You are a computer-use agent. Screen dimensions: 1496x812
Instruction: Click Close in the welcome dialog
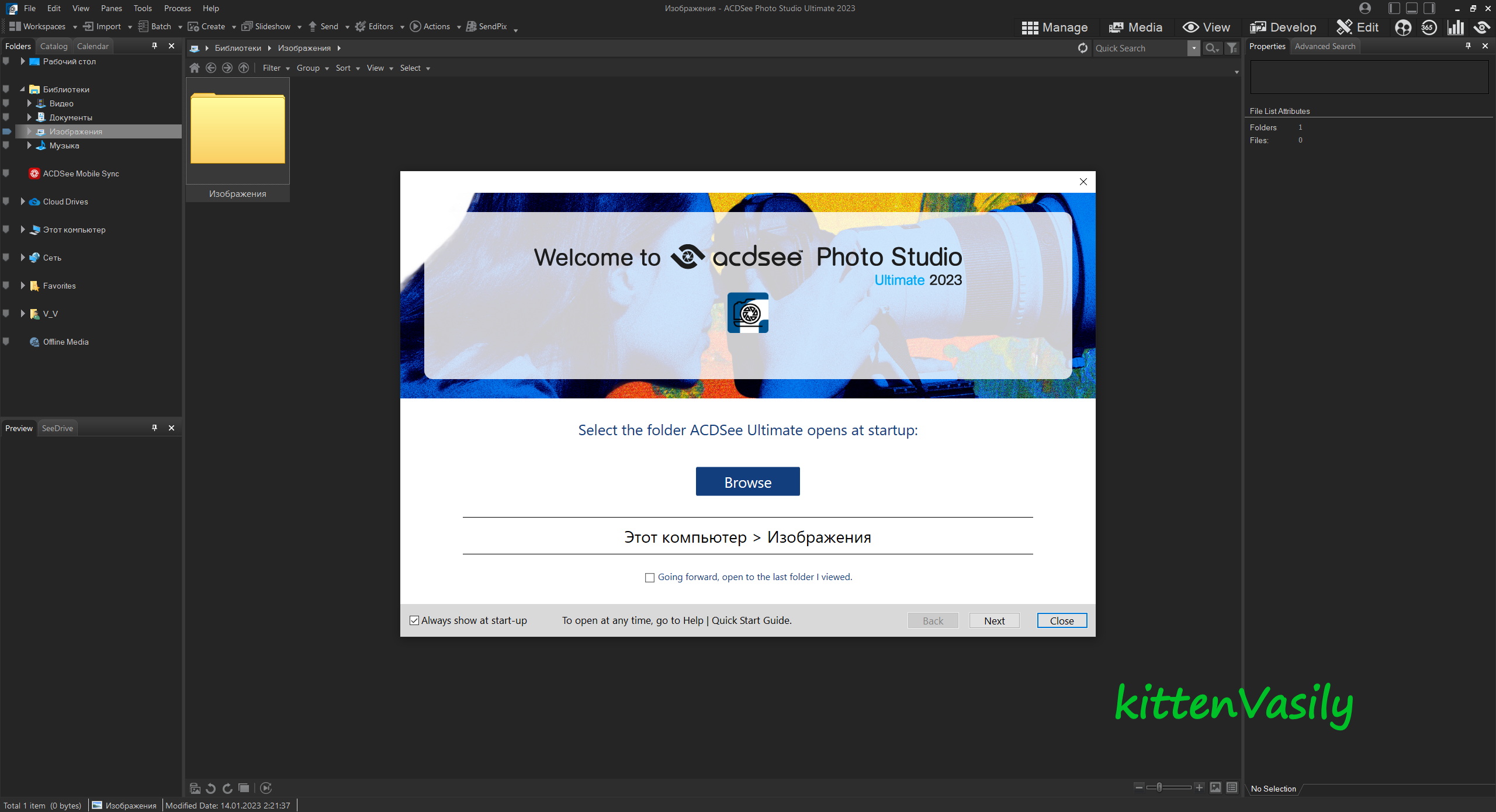1062,620
